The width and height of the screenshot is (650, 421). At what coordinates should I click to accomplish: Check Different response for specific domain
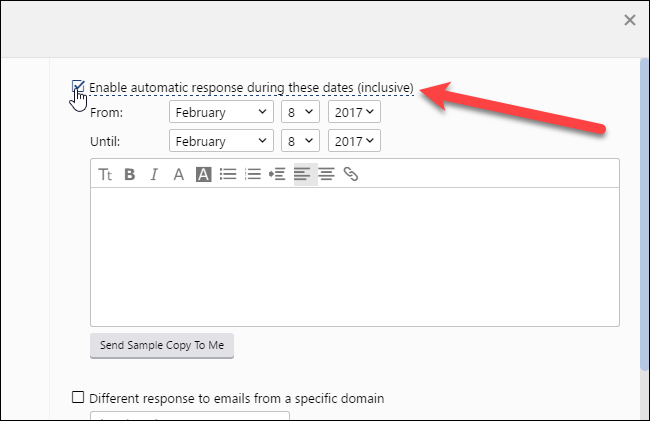[x=78, y=397]
